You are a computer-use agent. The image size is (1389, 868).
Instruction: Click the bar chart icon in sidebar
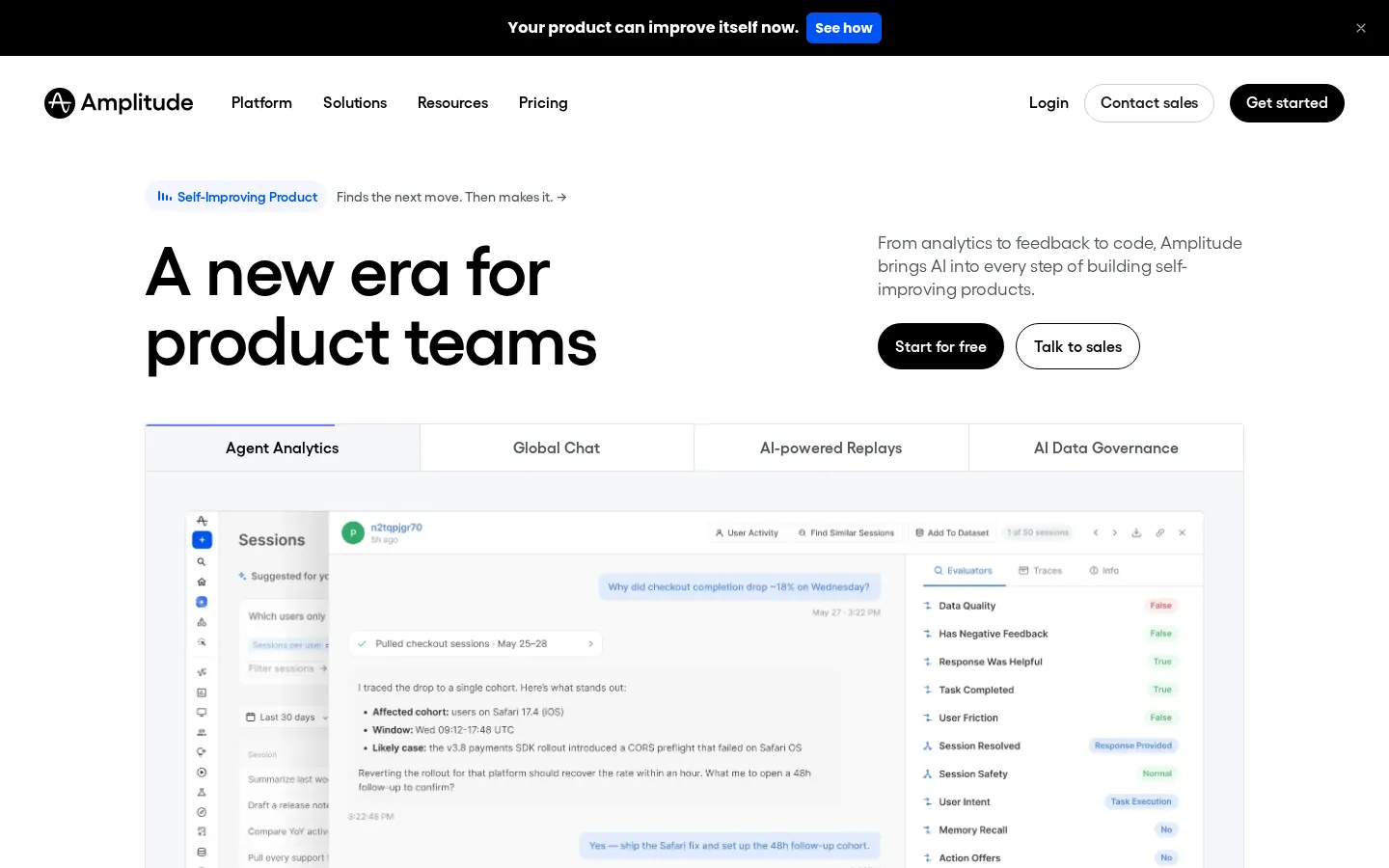point(202,692)
